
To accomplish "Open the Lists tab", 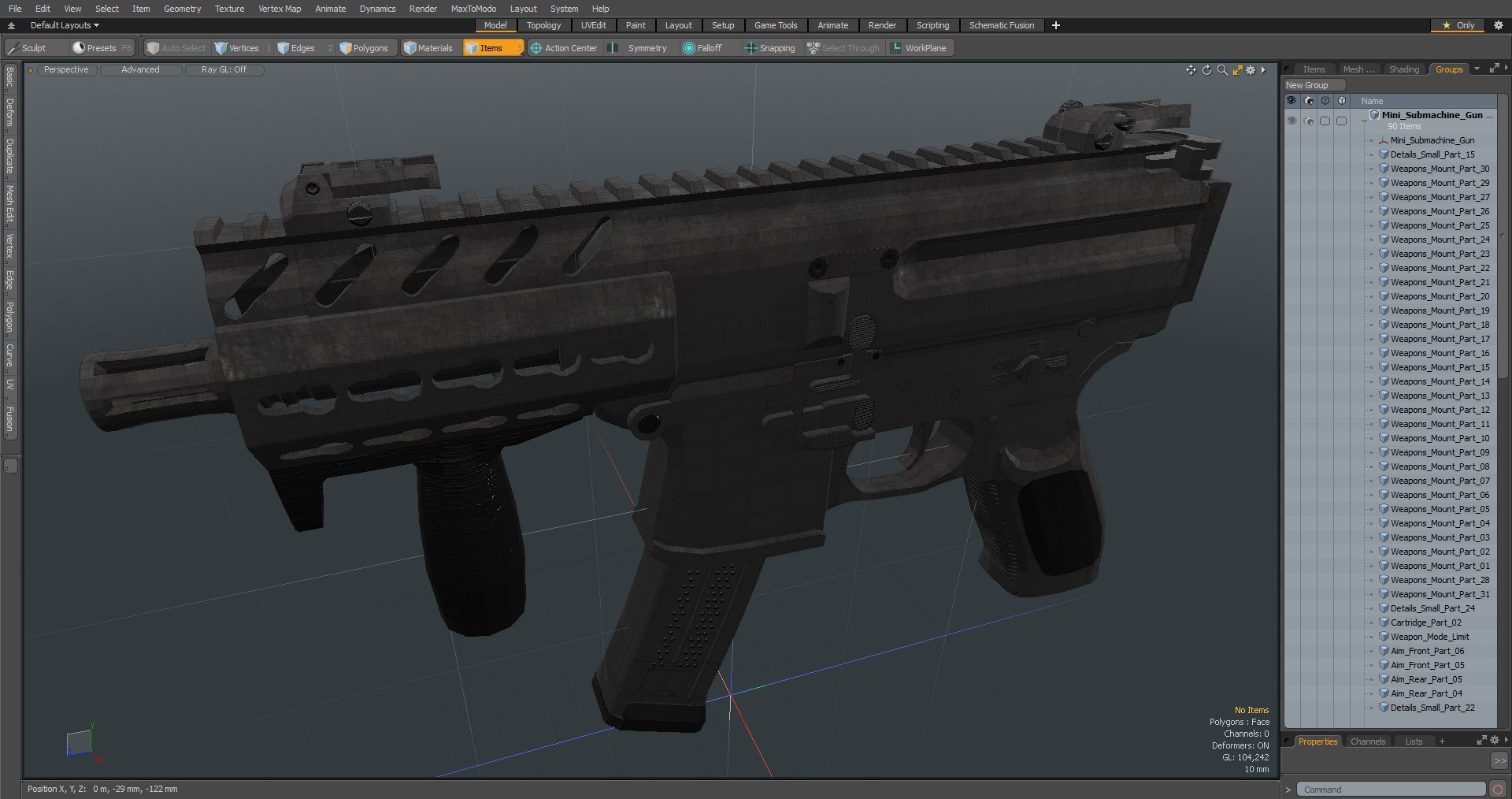I will pyautogui.click(x=1414, y=741).
